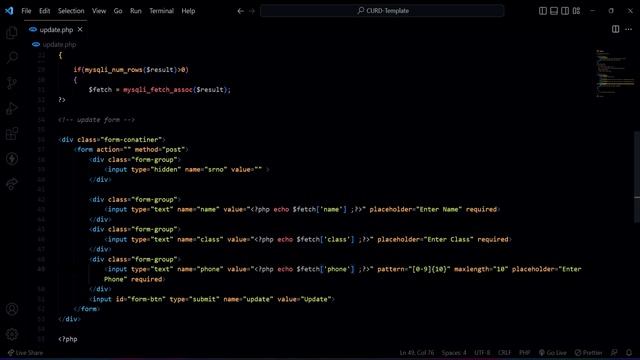Change indentation via Spaces: 4

point(454,353)
